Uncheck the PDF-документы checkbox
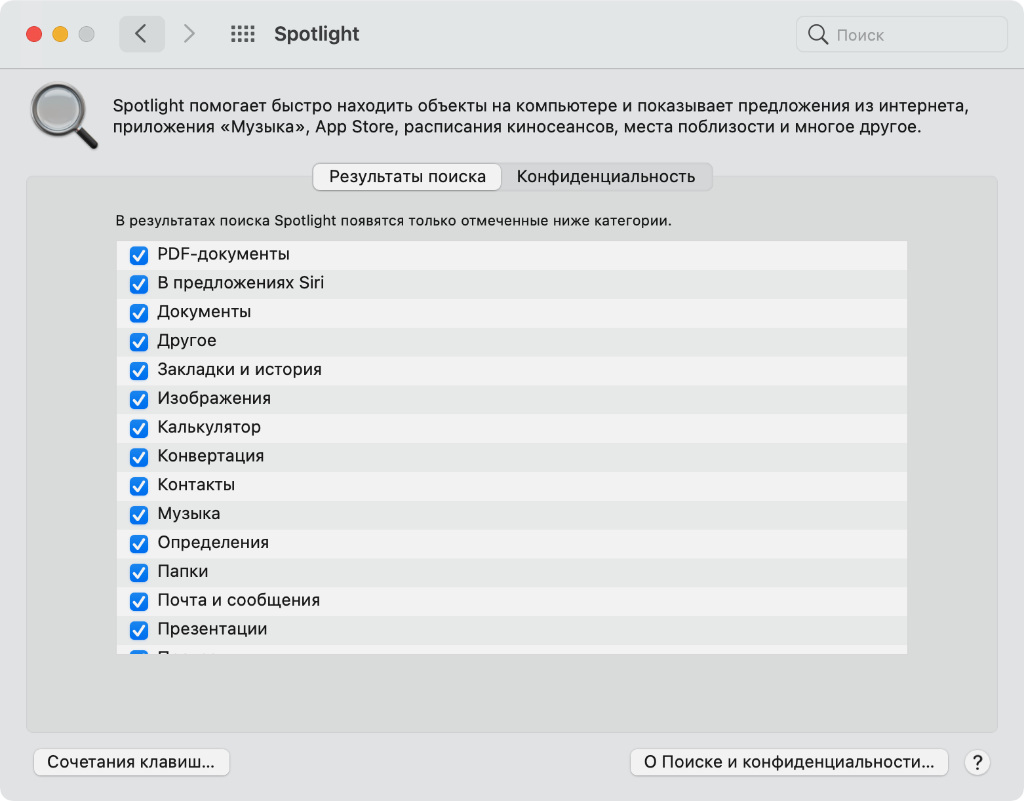Image resolution: width=1024 pixels, height=801 pixels. (139, 255)
